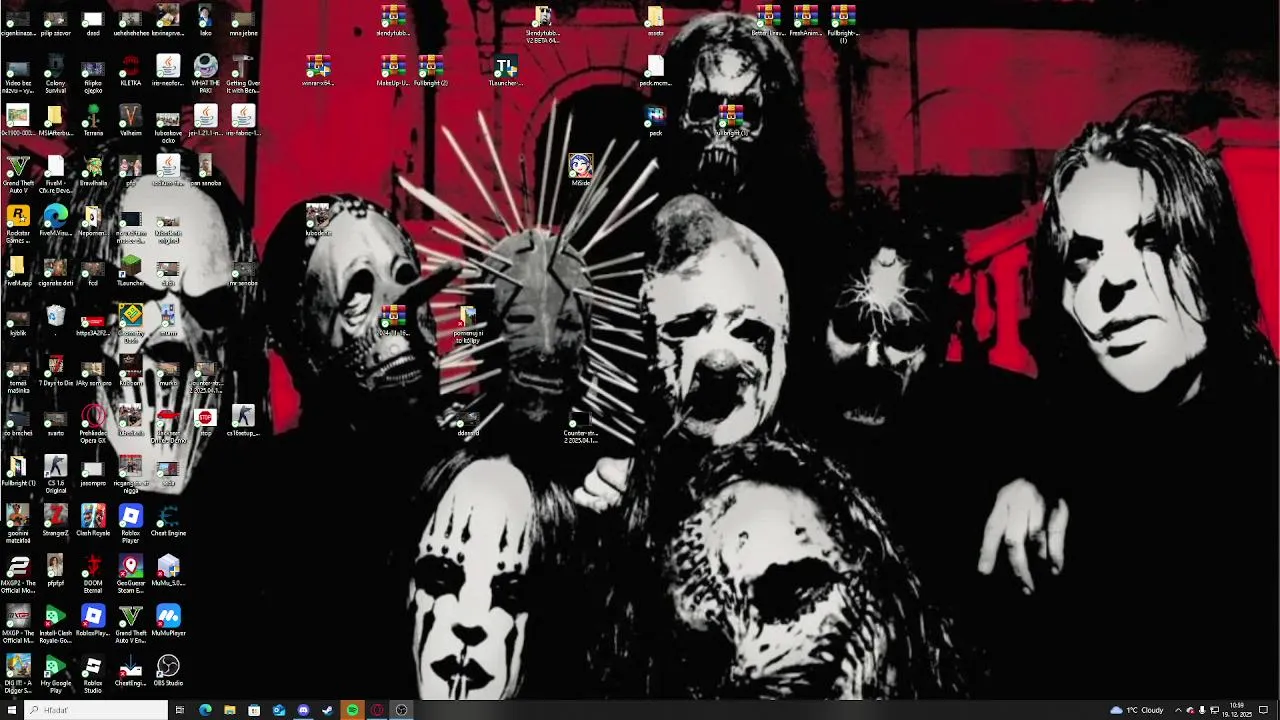The image size is (1280, 720).
Task: Open the notification center icon
Action: tap(1264, 710)
